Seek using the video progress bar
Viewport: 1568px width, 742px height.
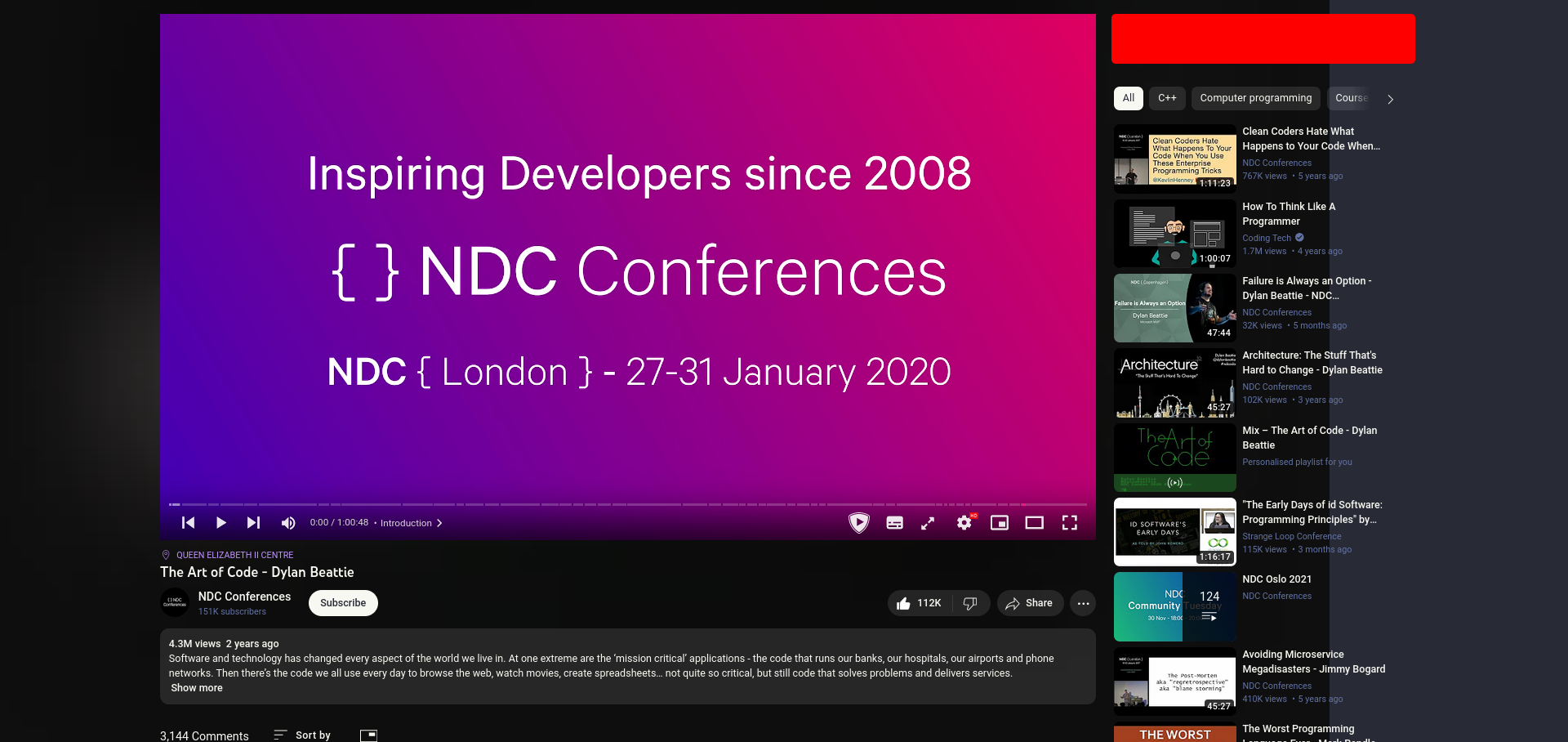click(628, 504)
